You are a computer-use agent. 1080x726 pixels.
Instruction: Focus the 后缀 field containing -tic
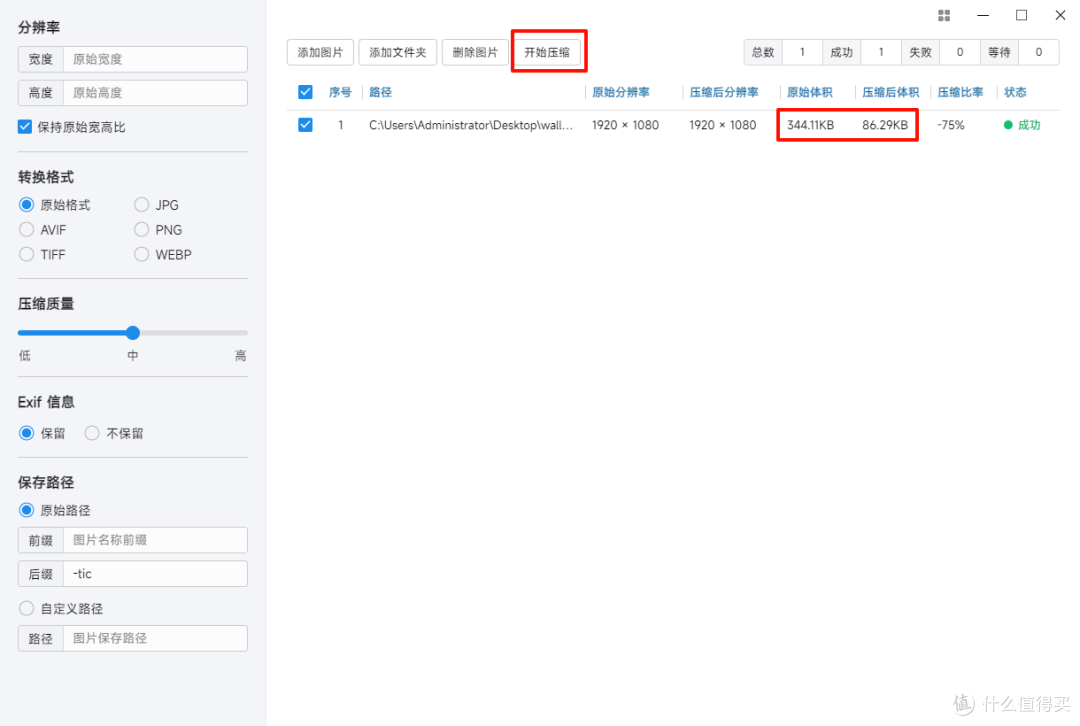(x=155, y=574)
